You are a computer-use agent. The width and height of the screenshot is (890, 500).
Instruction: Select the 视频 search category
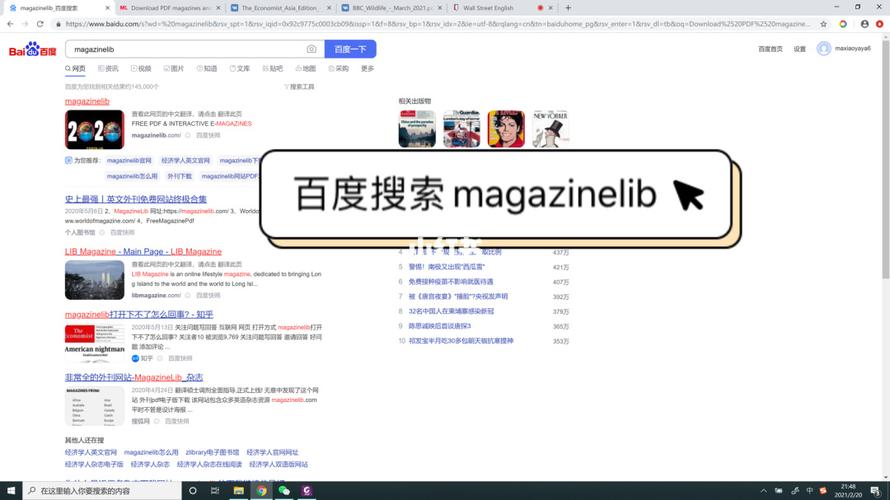click(x=141, y=69)
